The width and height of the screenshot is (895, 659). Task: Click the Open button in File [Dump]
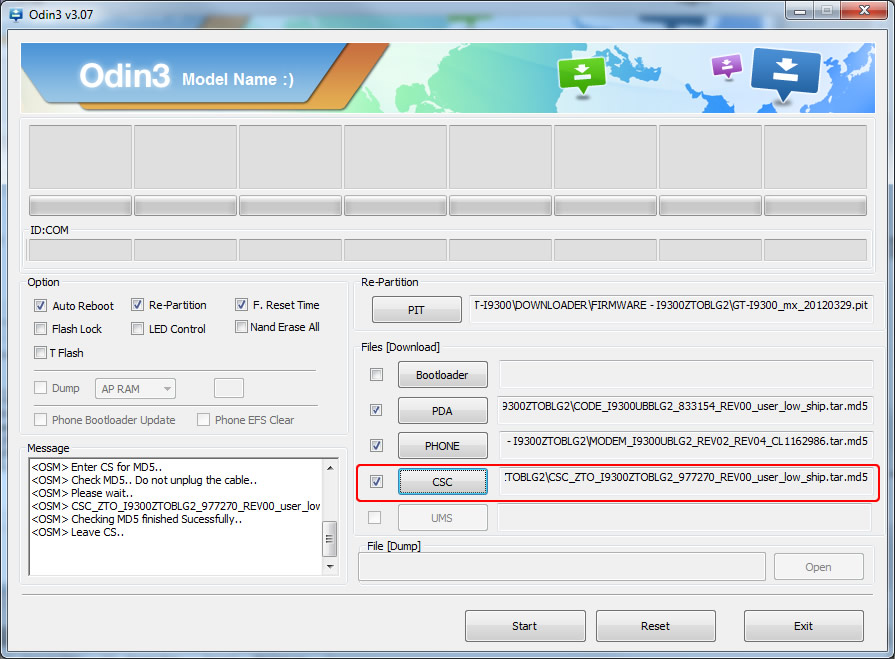coord(819,567)
